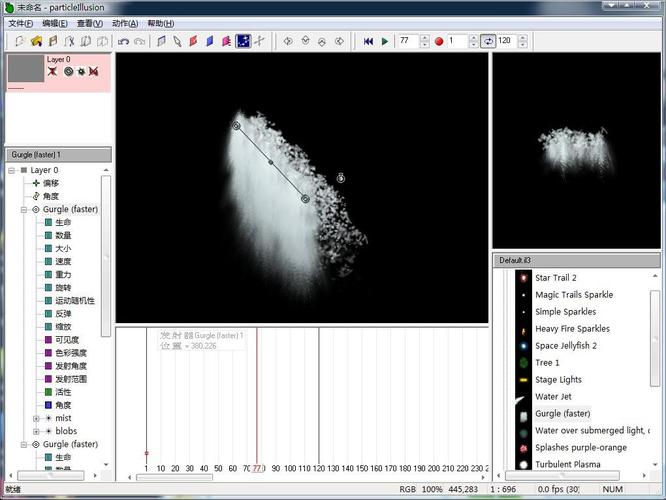Image resolution: width=666 pixels, height=500 pixels.
Task: Click the highlighted blue sparkle toolbar button
Action: coord(243,41)
